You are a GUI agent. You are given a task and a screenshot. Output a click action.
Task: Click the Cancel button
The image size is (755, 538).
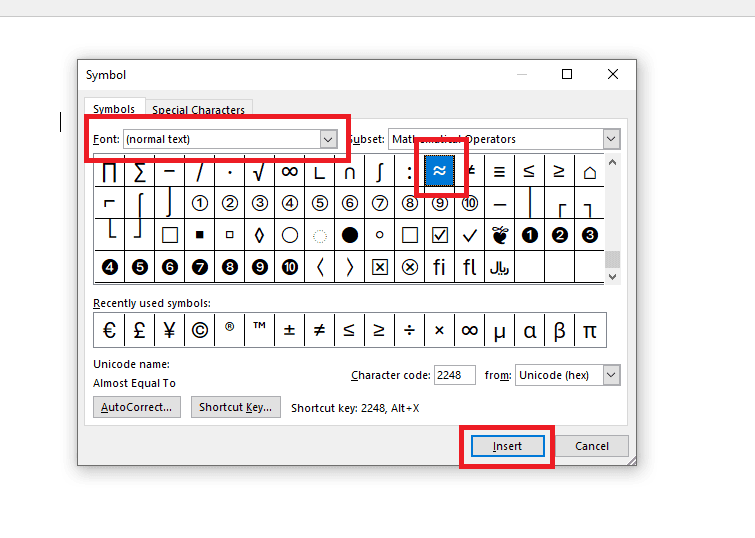pyautogui.click(x=592, y=446)
